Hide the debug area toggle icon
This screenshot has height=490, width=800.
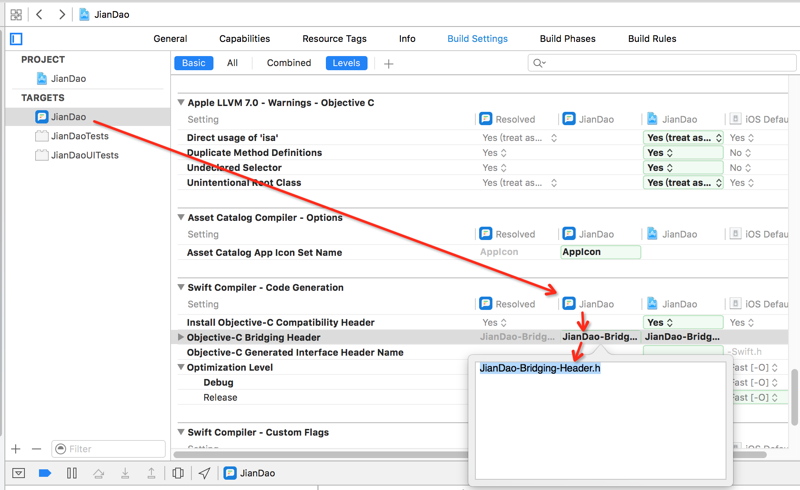19,473
